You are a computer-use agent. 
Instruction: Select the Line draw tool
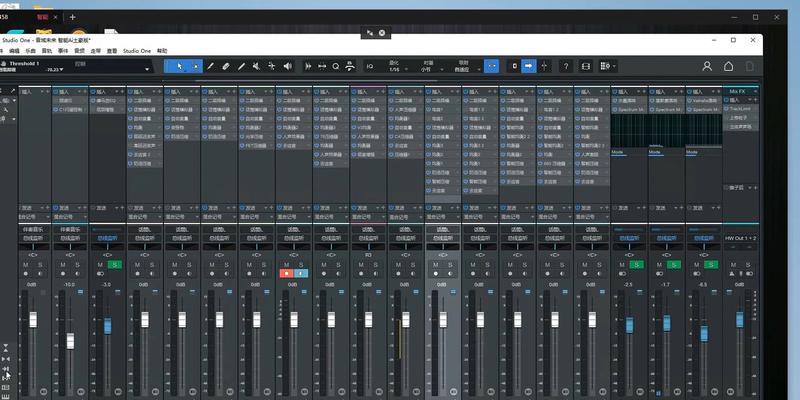[x=242, y=66]
